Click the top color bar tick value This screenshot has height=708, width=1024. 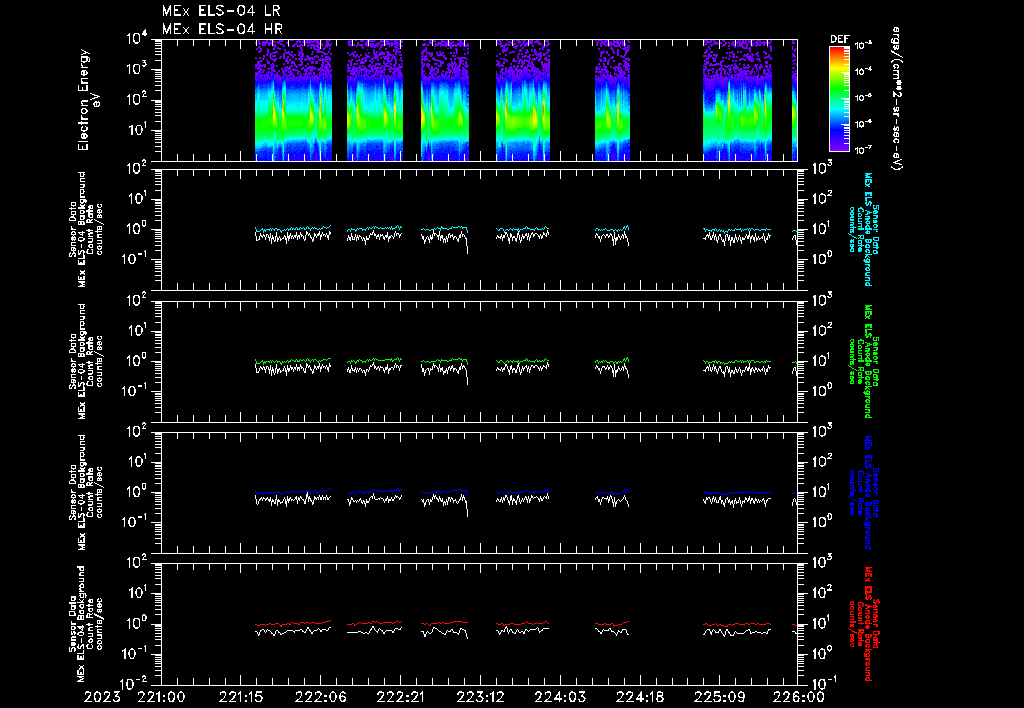coord(864,45)
